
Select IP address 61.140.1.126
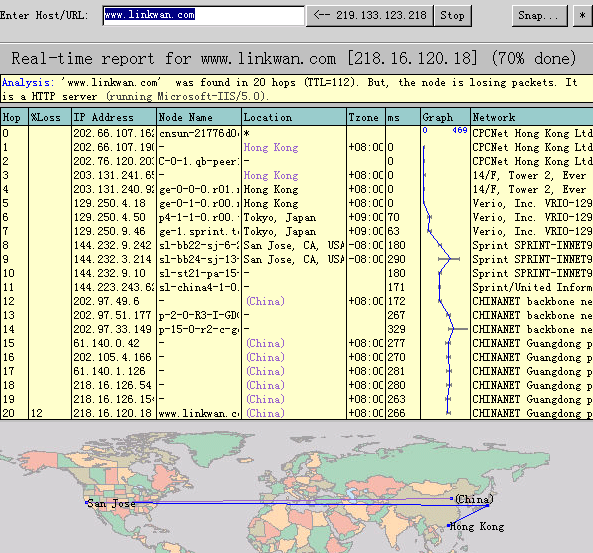(109, 371)
